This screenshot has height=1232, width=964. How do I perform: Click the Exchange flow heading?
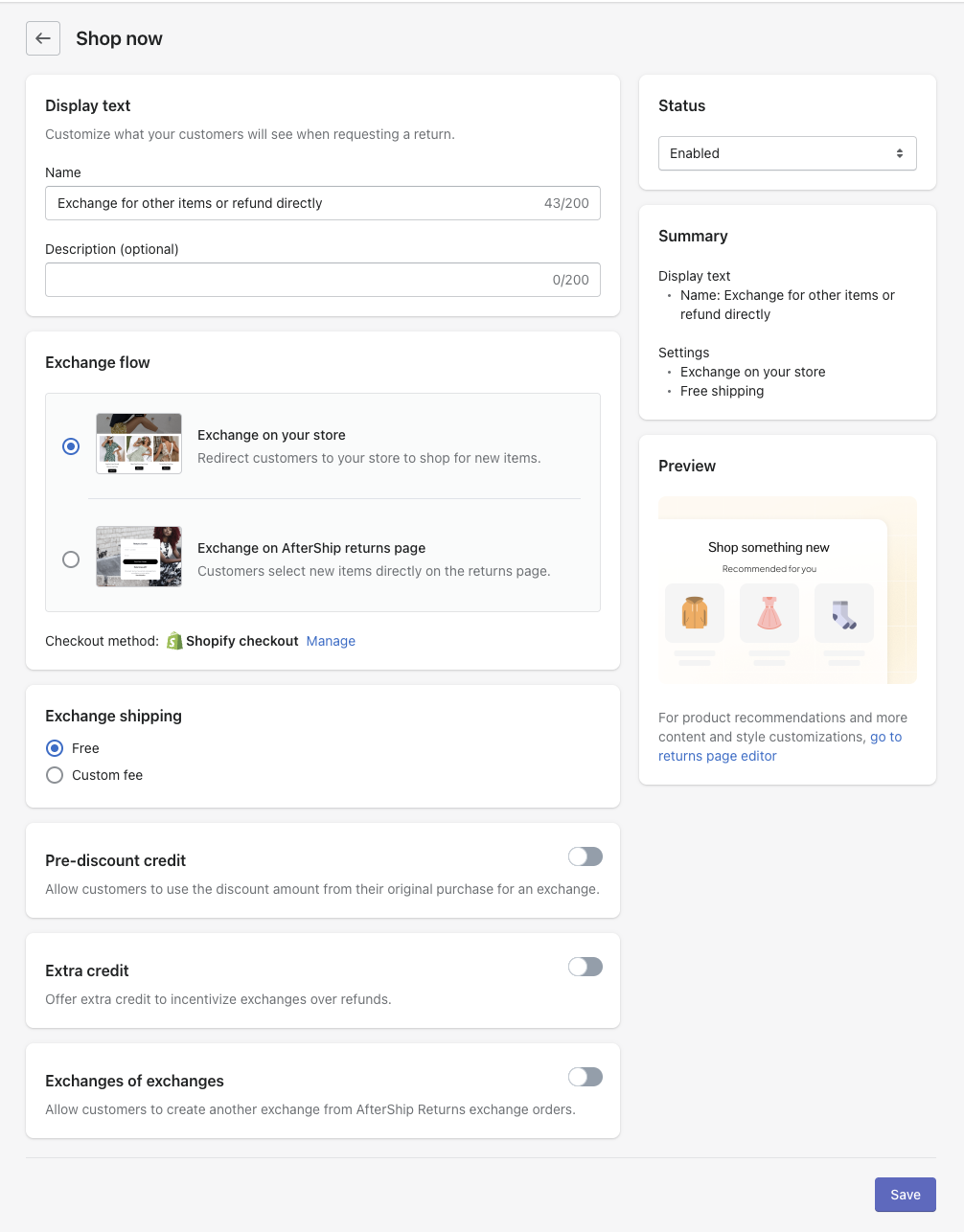pyautogui.click(x=98, y=362)
